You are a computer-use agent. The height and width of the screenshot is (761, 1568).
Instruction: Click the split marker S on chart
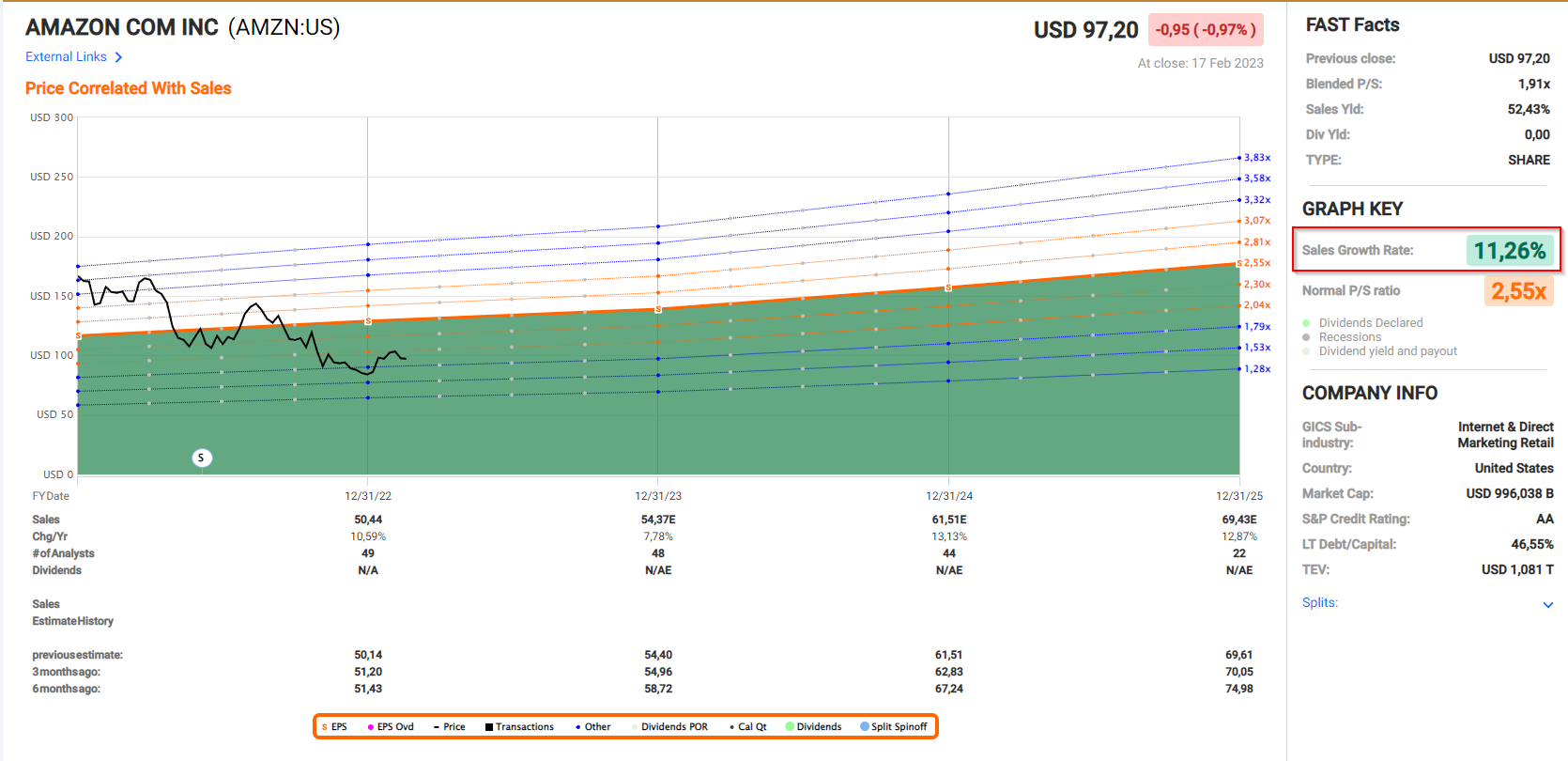point(201,458)
